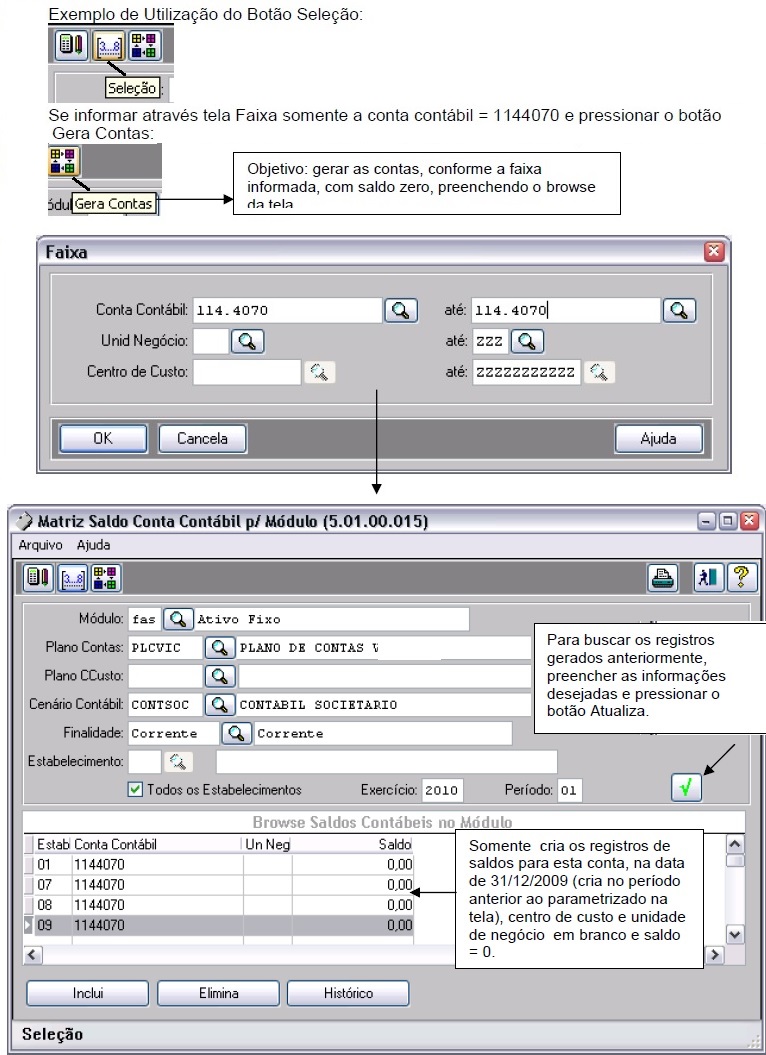This screenshot has height=1055, width=766.
Task: Click starting Conta Contábil field 114.4070
Action: (287, 310)
